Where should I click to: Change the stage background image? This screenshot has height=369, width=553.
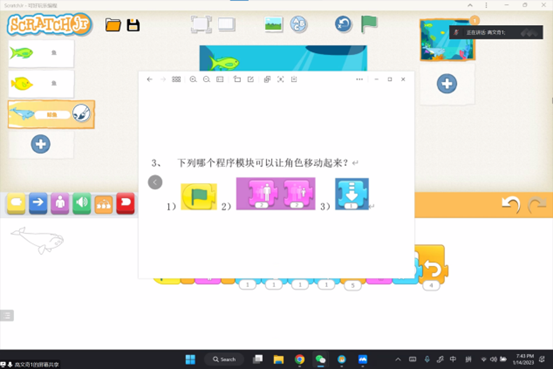coord(274,24)
